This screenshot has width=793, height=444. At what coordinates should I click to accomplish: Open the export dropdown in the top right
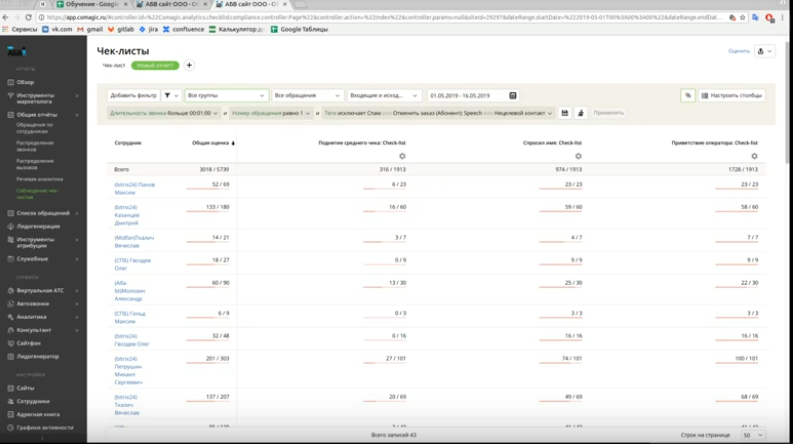(x=764, y=51)
